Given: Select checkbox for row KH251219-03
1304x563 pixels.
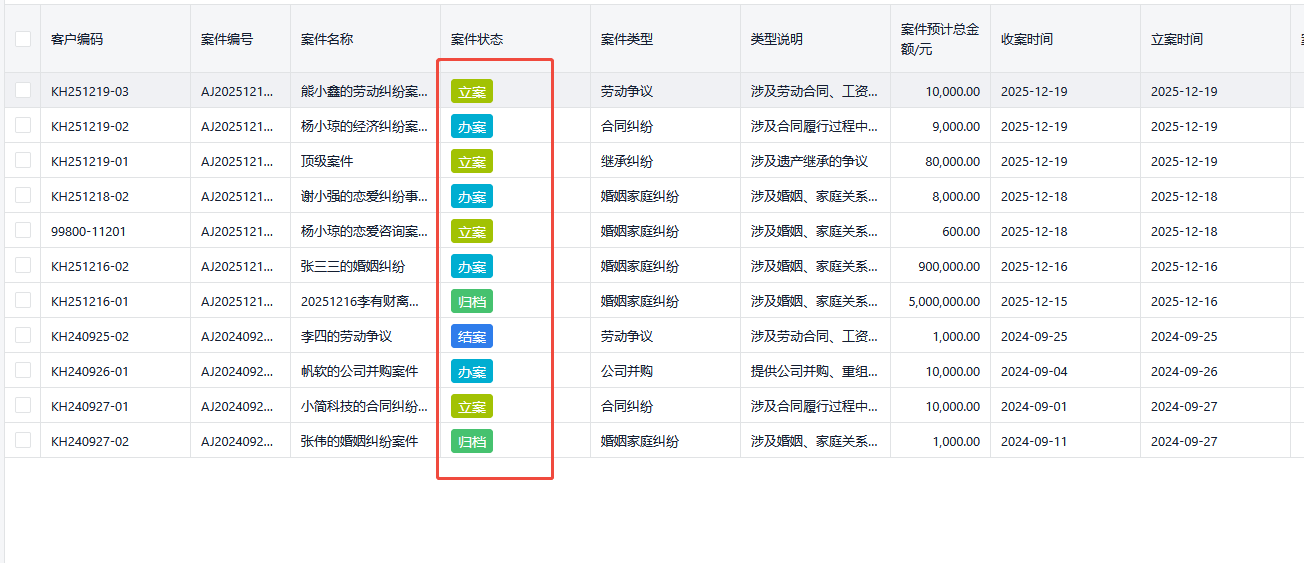Looking at the screenshot, I should coord(23,90).
